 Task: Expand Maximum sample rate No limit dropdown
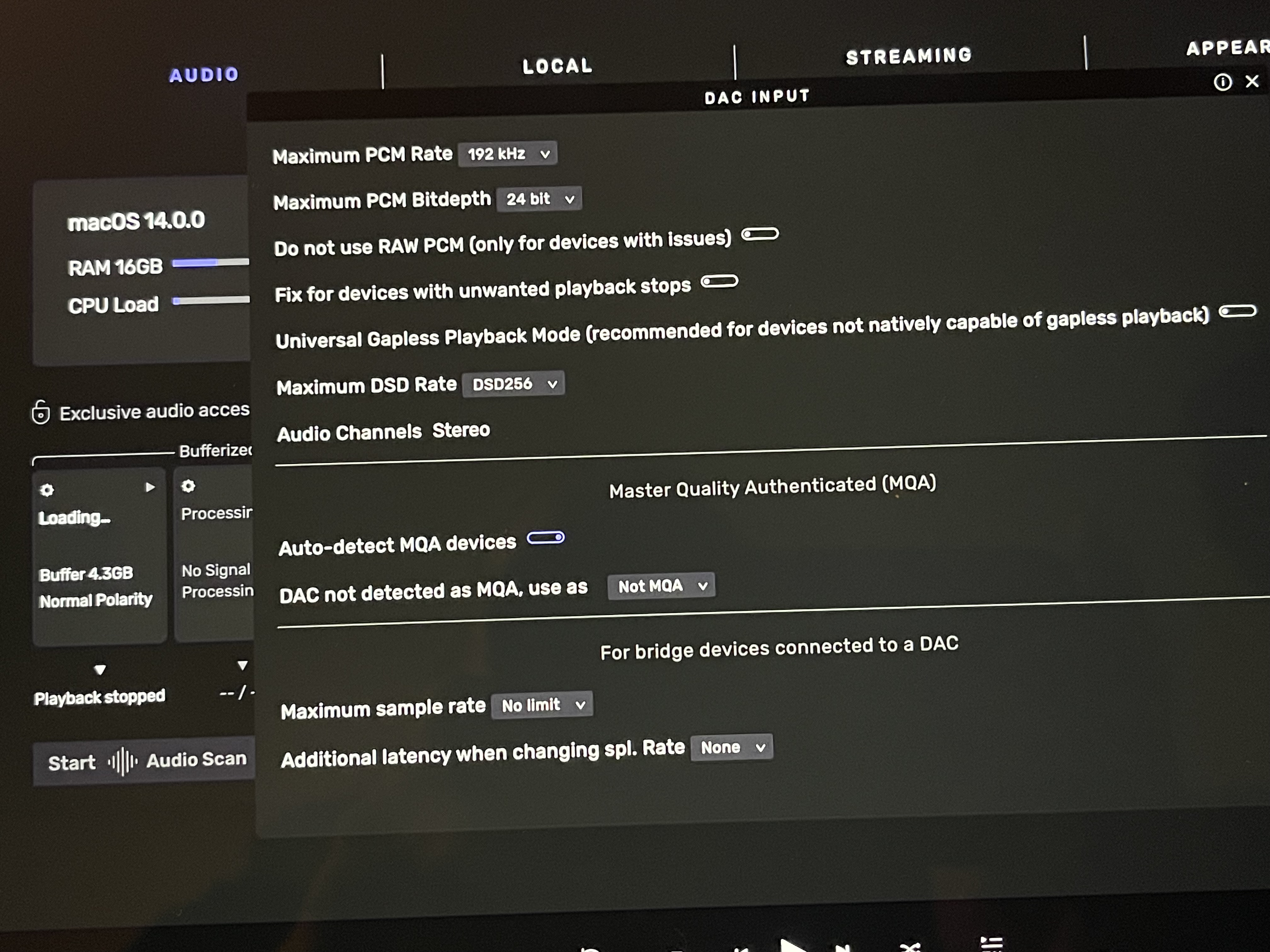[x=543, y=705]
